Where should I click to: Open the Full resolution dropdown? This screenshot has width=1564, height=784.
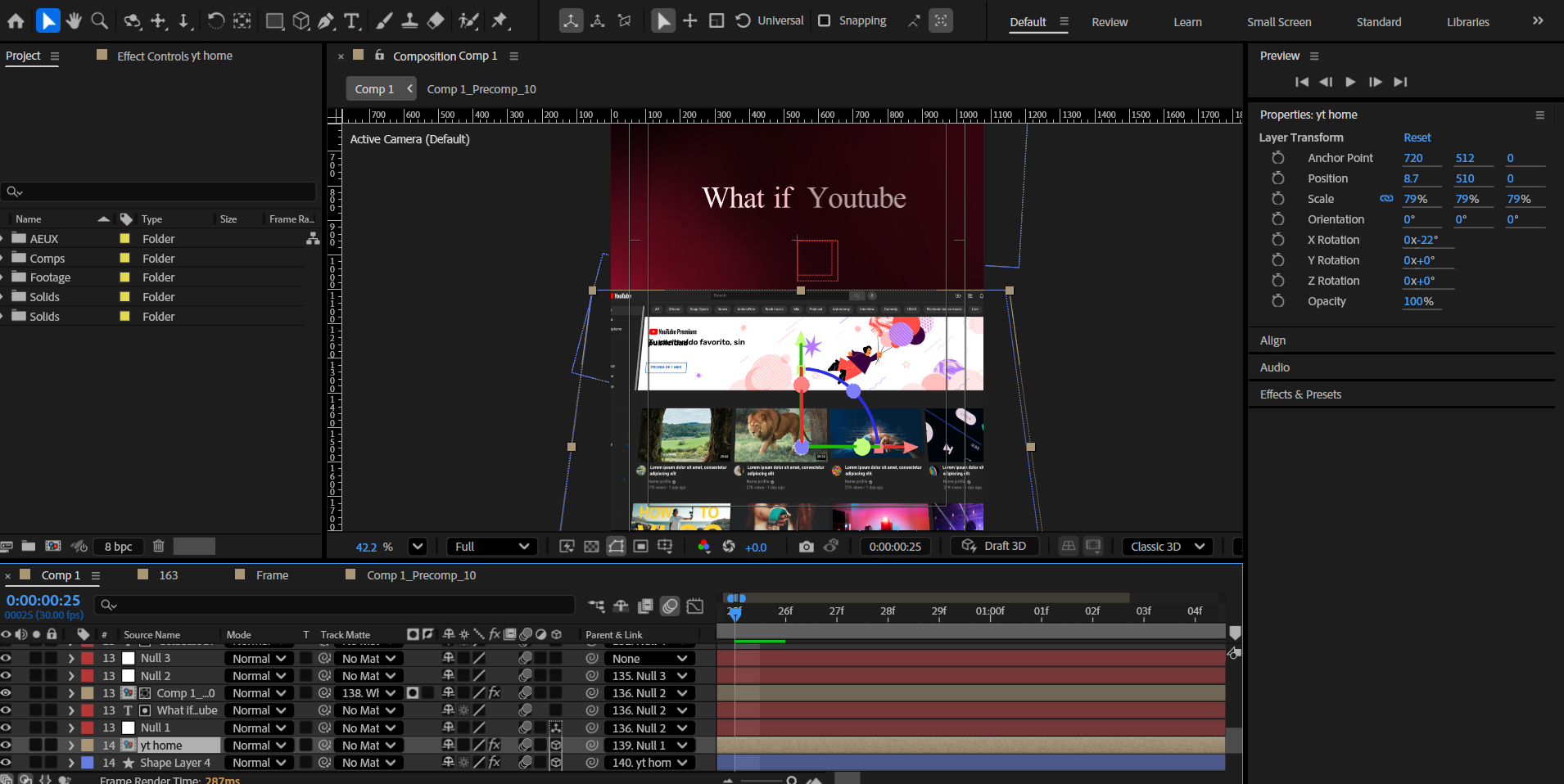[x=491, y=547]
